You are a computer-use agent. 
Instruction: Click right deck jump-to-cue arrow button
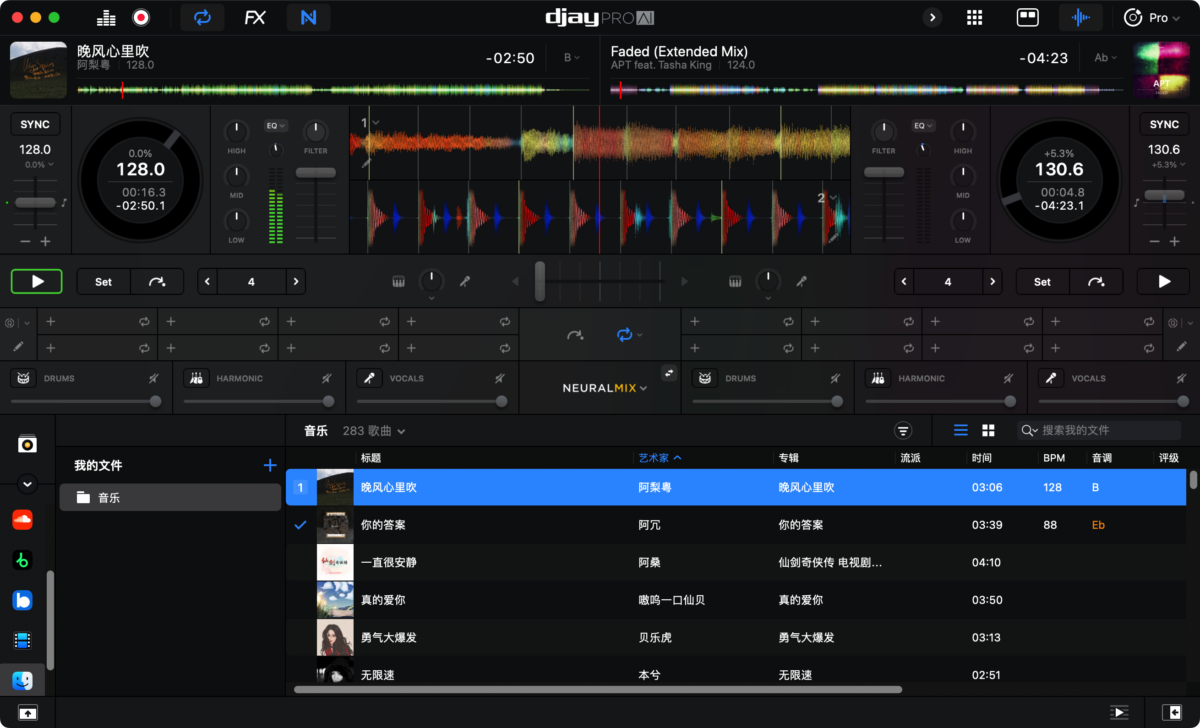(1096, 282)
